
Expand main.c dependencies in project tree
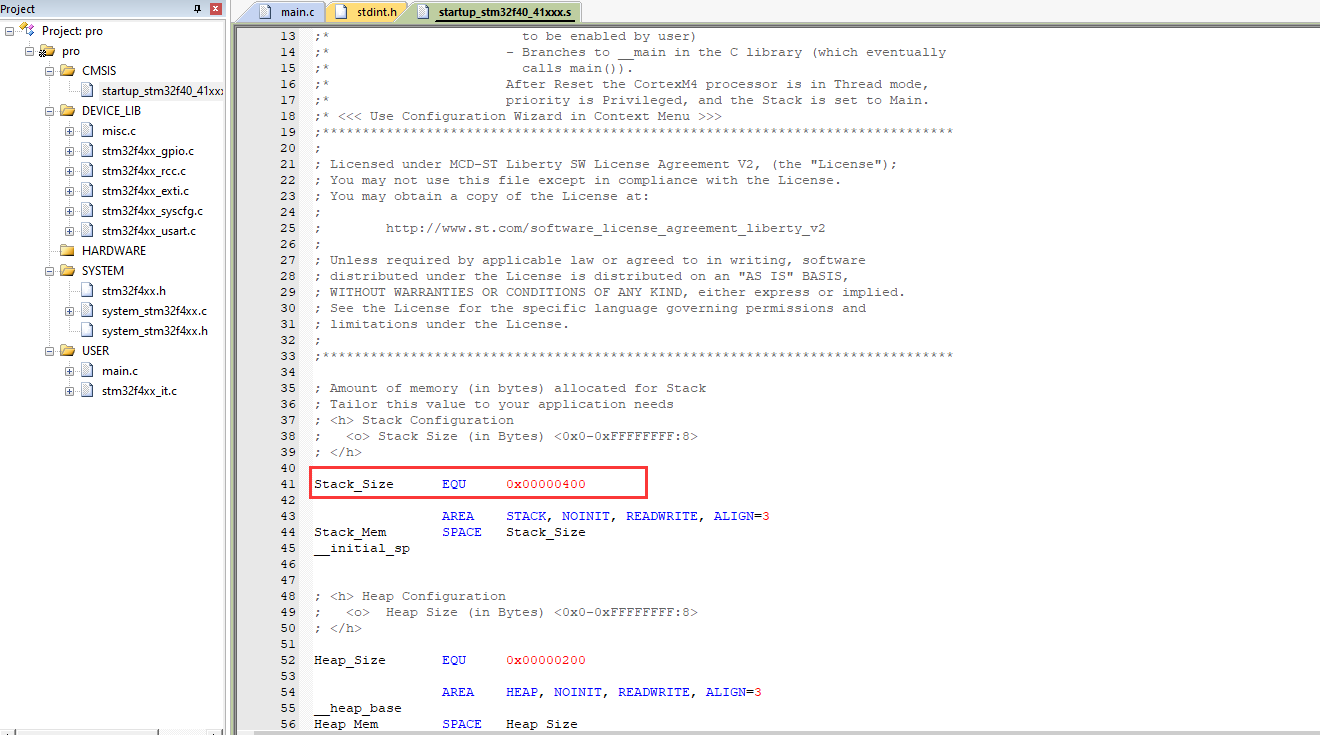(x=70, y=371)
